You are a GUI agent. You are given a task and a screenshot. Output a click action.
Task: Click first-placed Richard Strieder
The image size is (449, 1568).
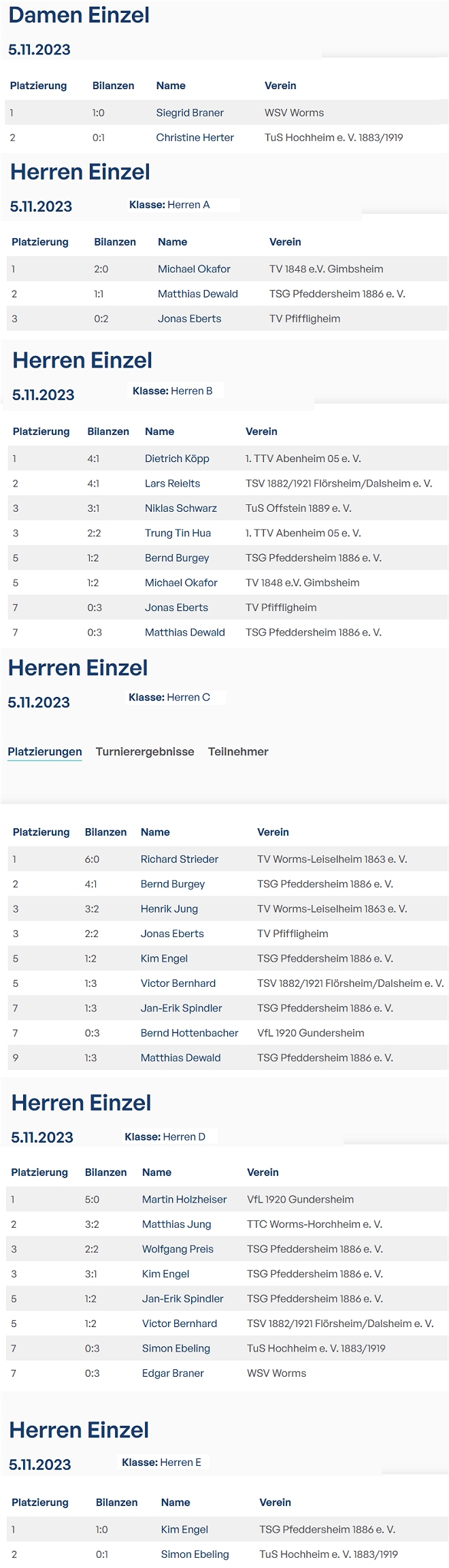[180, 859]
